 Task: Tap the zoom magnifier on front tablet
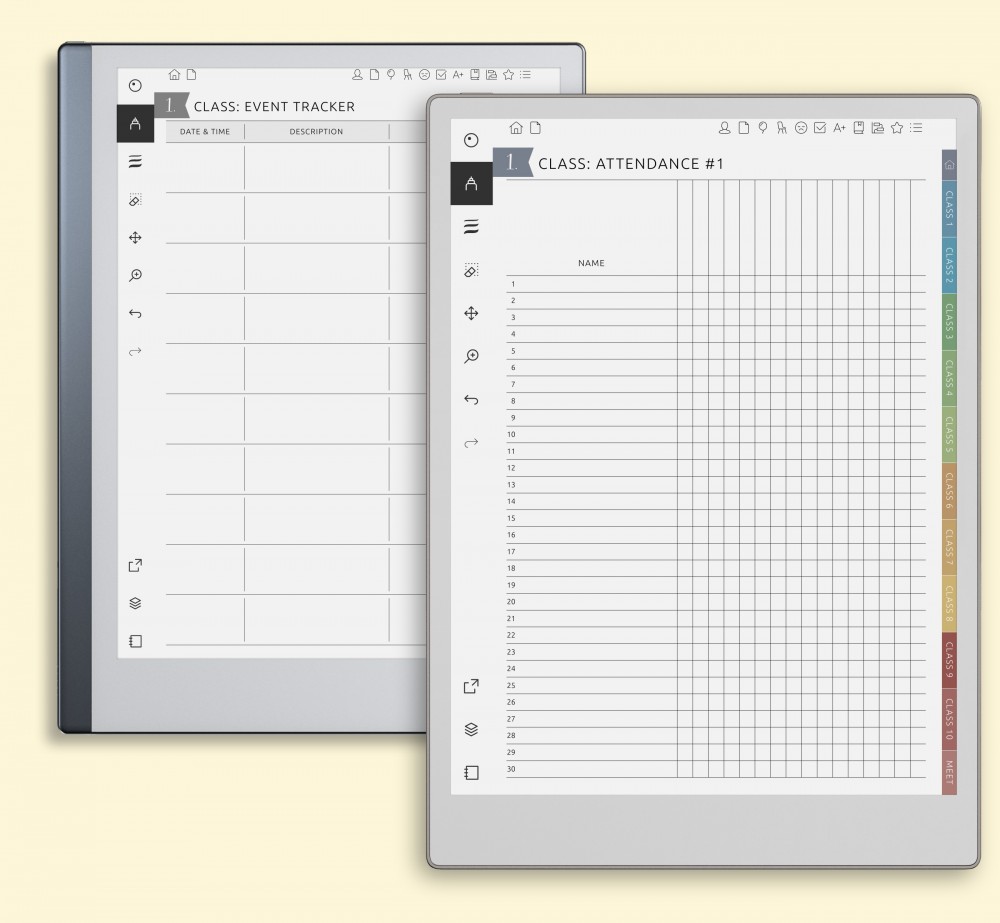pos(471,356)
